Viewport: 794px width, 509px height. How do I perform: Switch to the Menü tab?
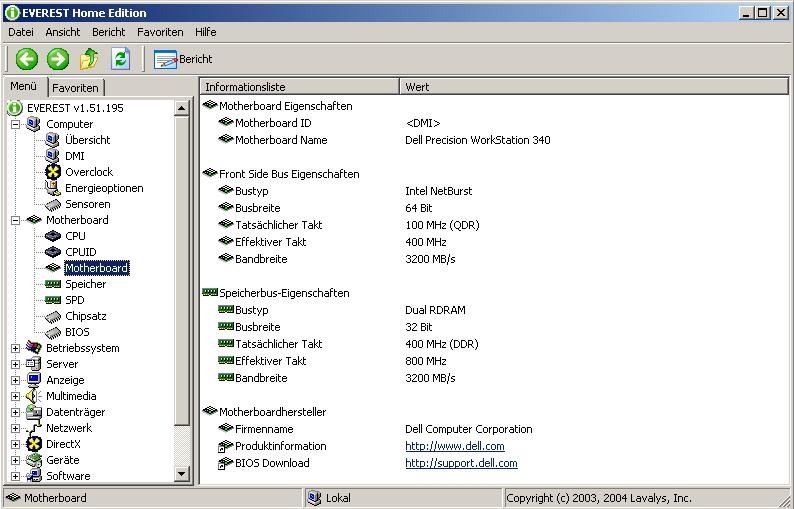coord(24,86)
